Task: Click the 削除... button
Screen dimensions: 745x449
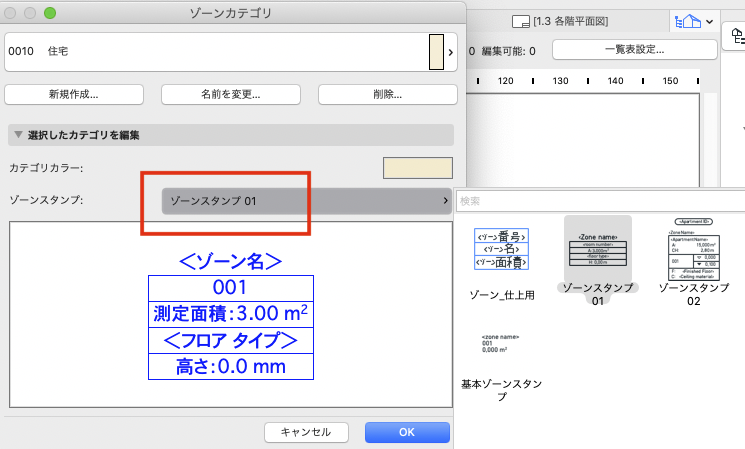Action: [388, 94]
